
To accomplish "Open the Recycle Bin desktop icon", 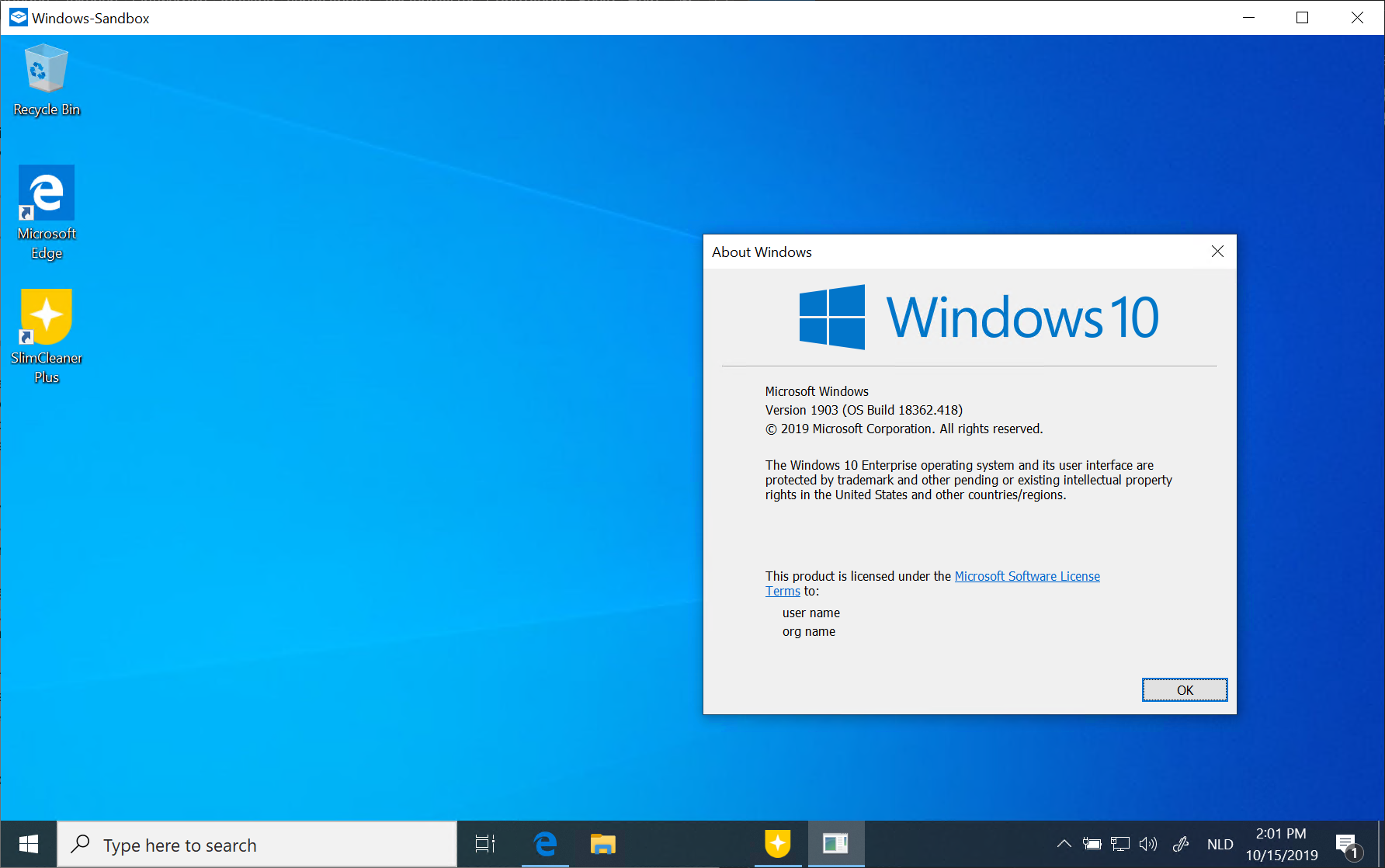I will coord(47,81).
